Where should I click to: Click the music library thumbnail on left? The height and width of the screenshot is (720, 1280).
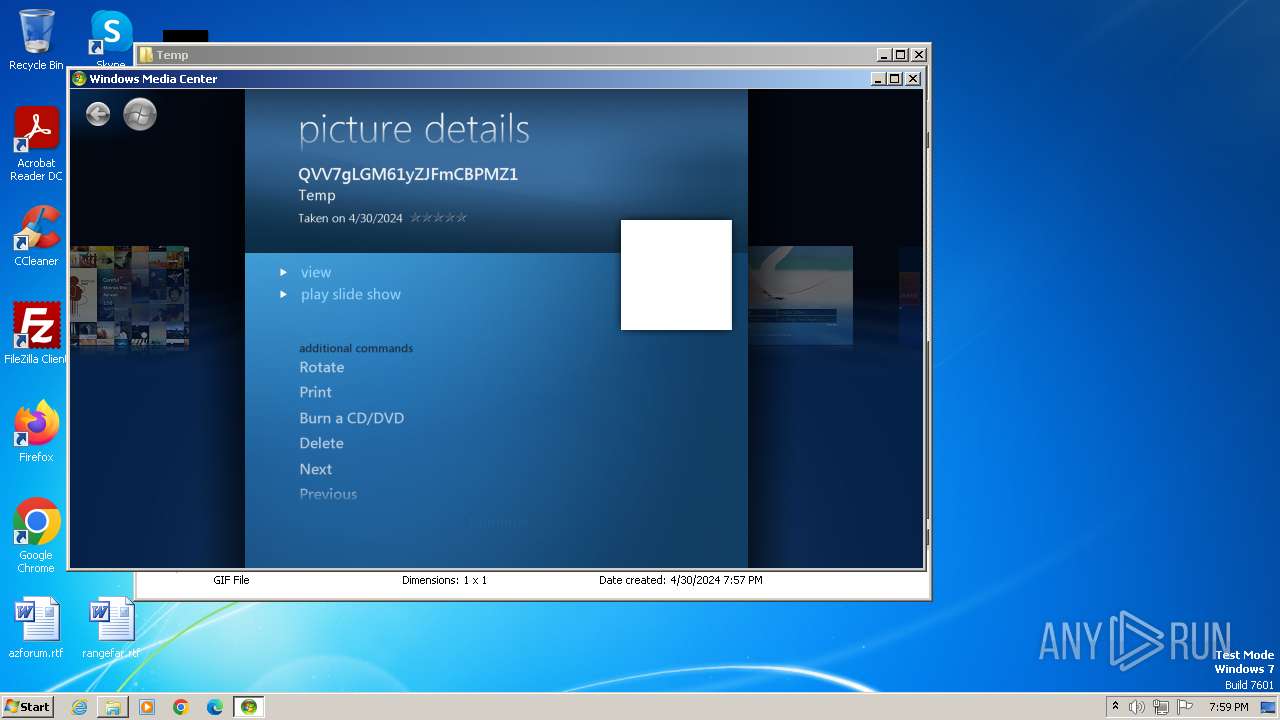(130, 297)
